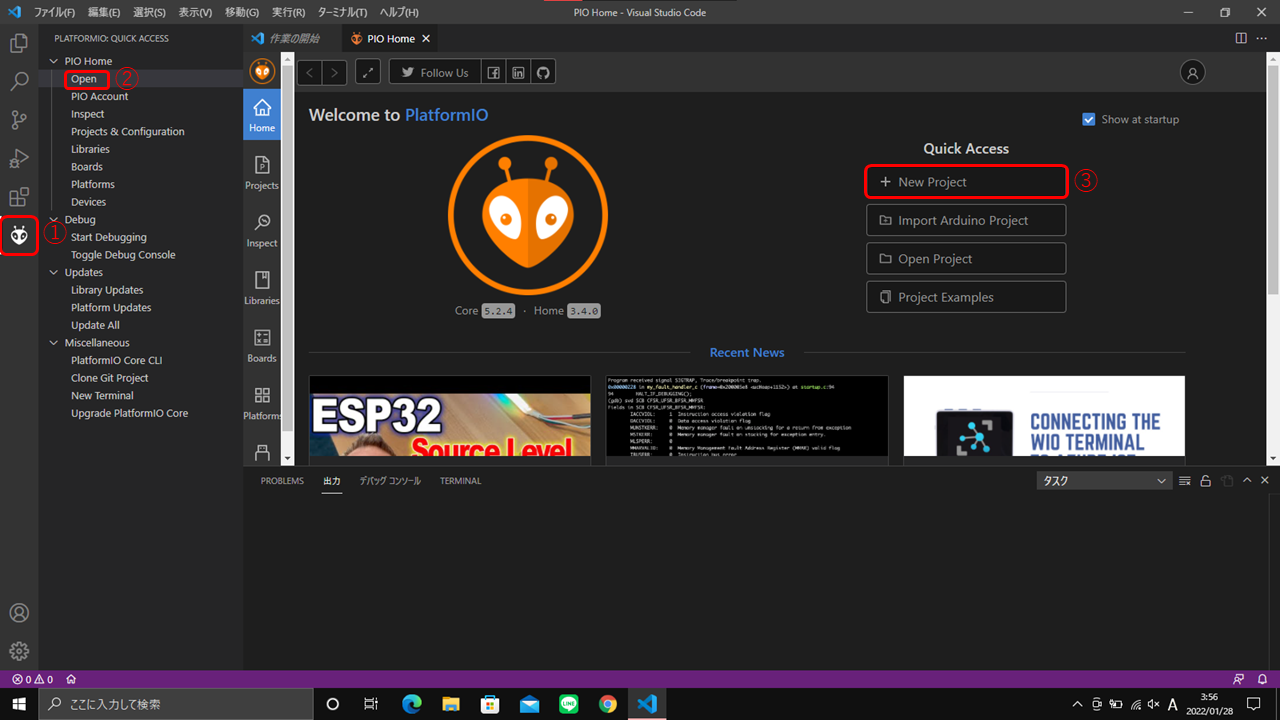The width and height of the screenshot is (1280, 720).
Task: Open the PIO account profile icon
Action: 1192,72
